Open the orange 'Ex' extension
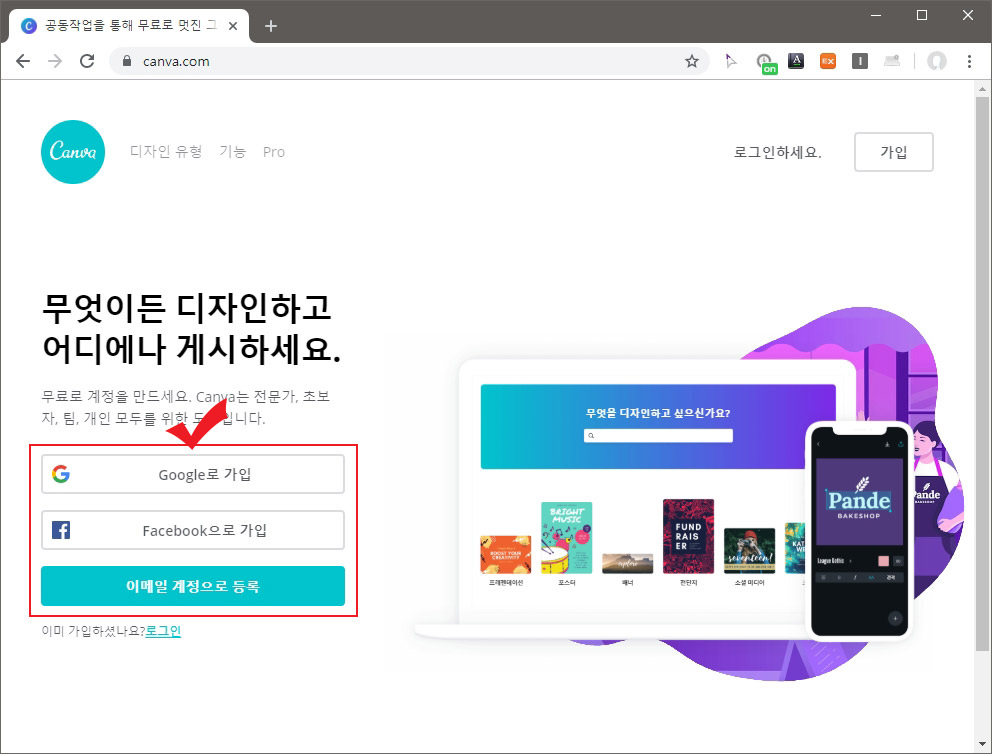The image size is (992, 754). [828, 61]
